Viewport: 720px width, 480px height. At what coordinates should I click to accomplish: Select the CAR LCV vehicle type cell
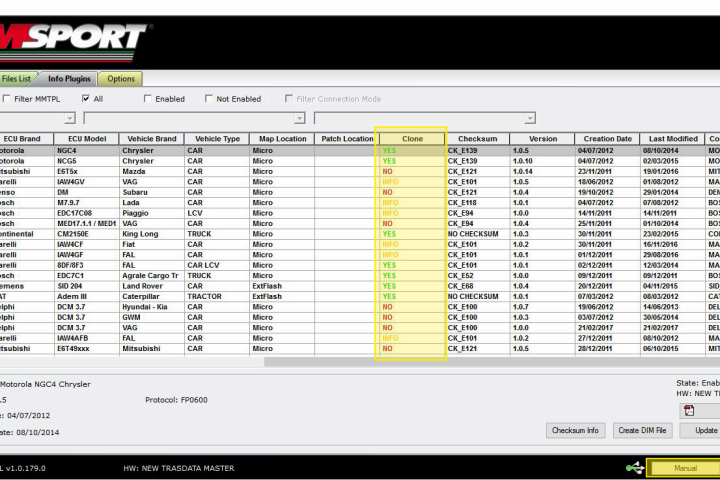217,265
